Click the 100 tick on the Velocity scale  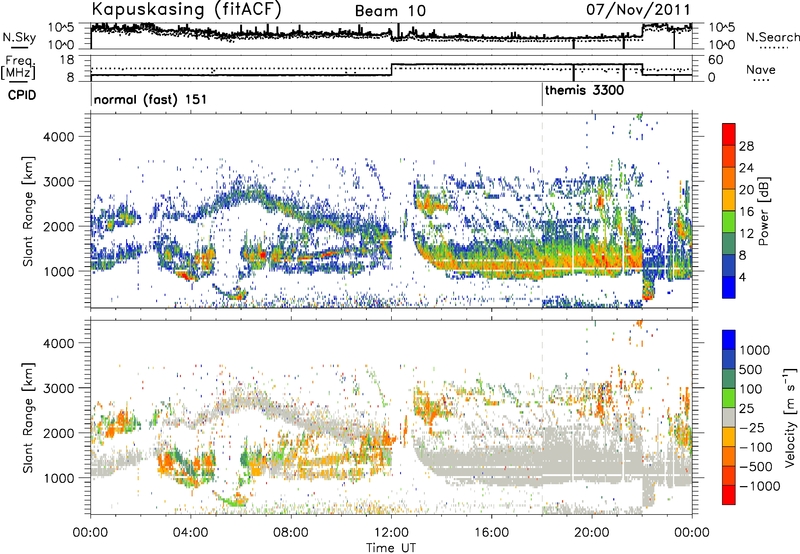750,389
